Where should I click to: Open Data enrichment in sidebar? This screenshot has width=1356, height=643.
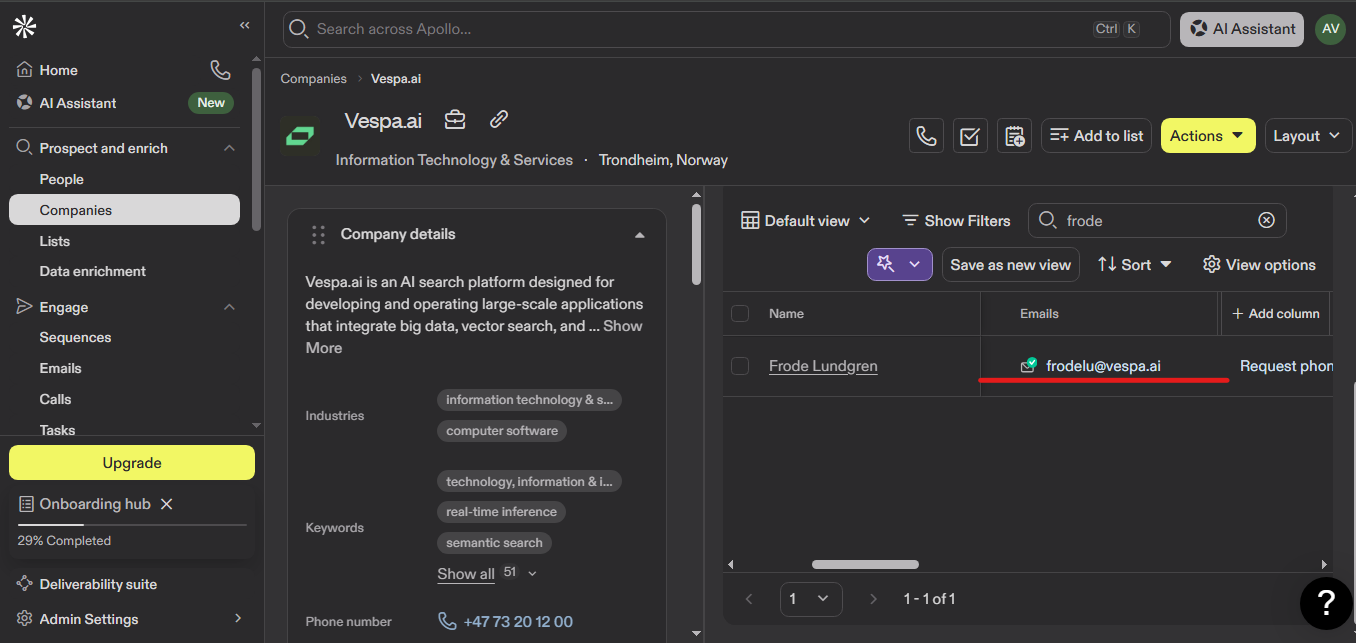point(93,271)
